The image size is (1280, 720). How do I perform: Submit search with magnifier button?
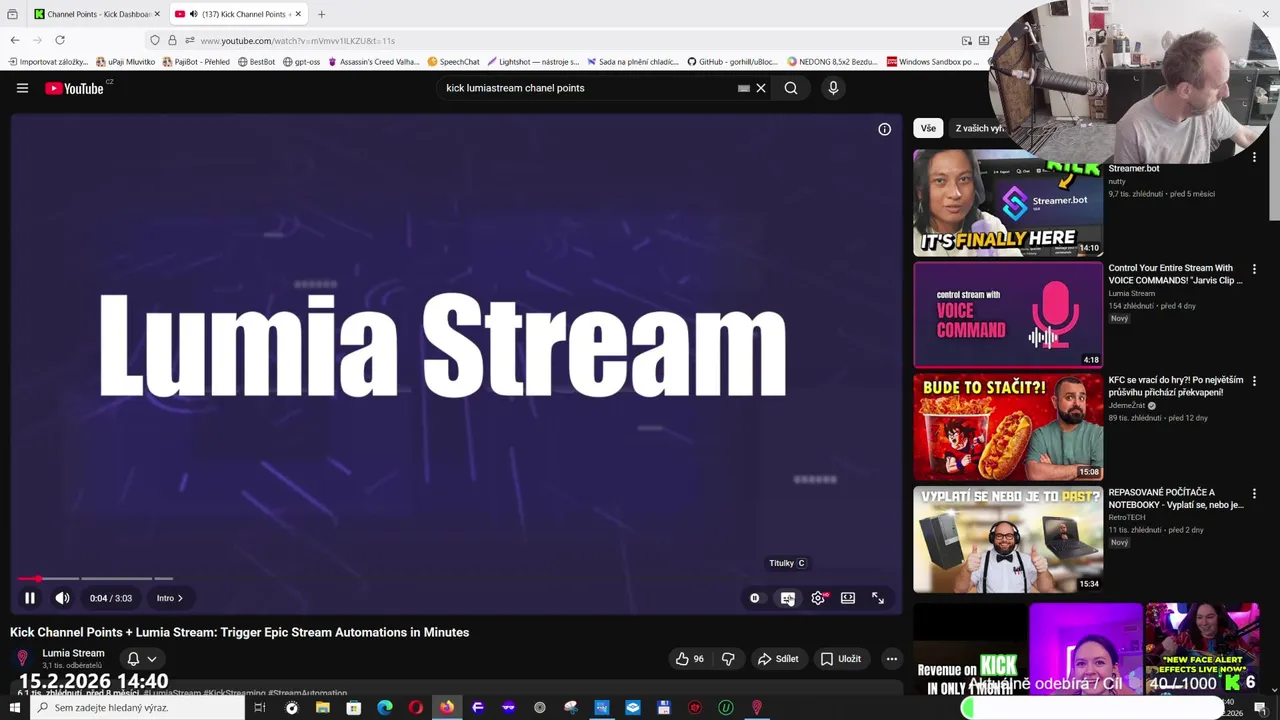pyautogui.click(x=791, y=88)
